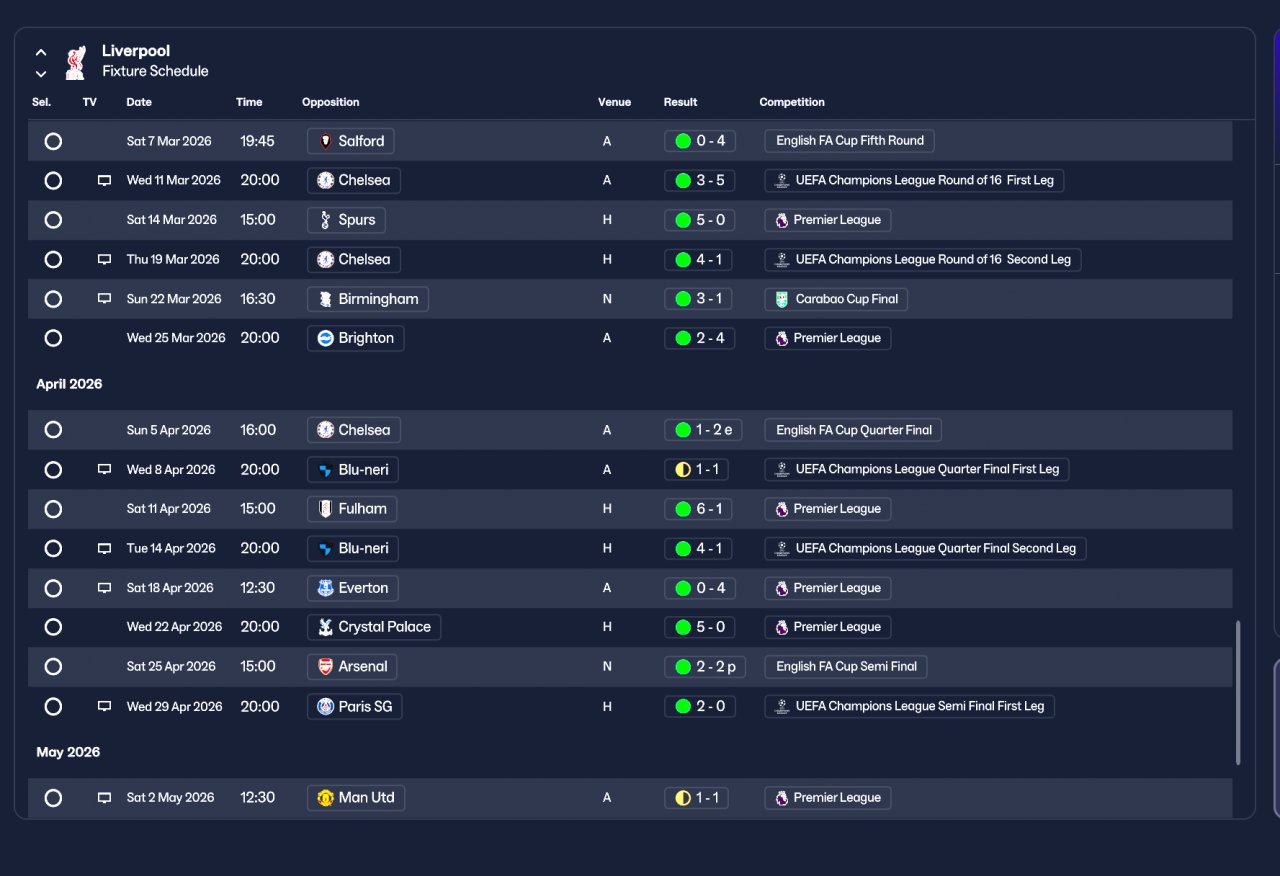Open the English FA Cup Semi Final competition link
The image size is (1280, 876).
[846, 666]
